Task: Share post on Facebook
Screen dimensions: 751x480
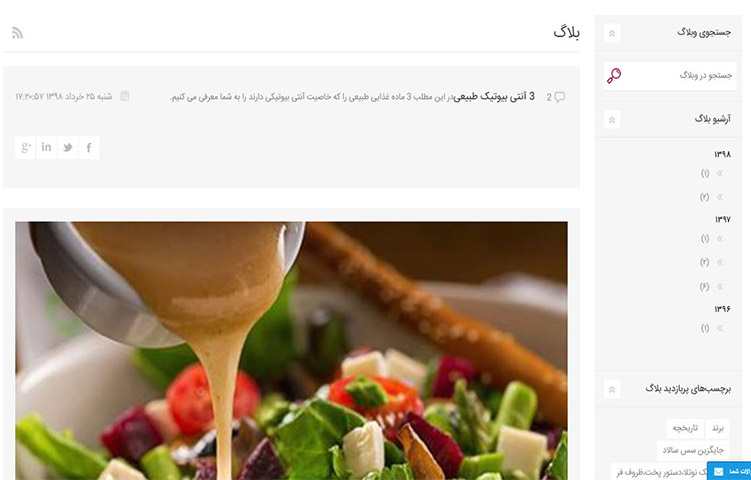Action: (x=89, y=148)
